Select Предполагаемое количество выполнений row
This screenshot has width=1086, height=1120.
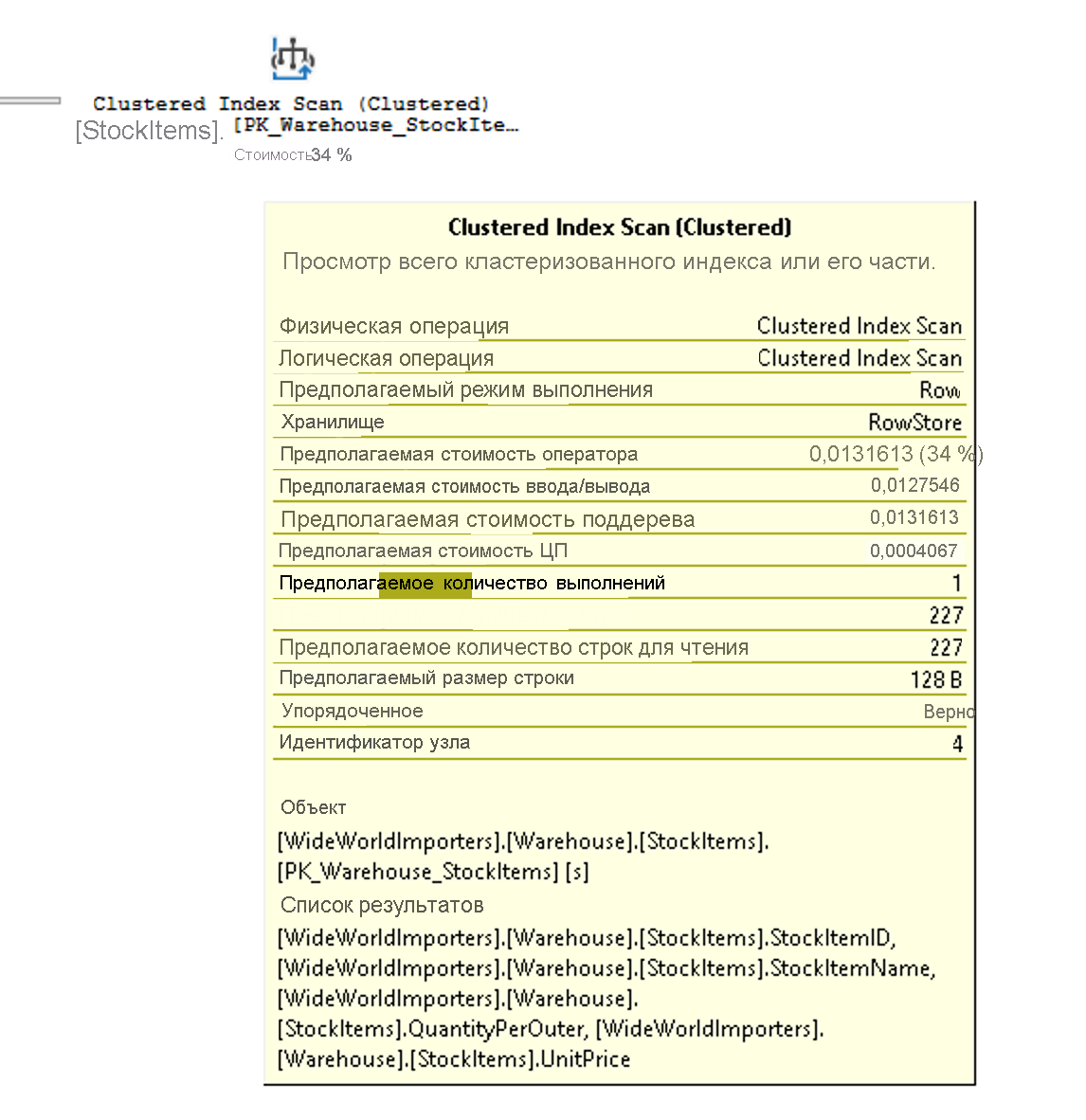620,583
